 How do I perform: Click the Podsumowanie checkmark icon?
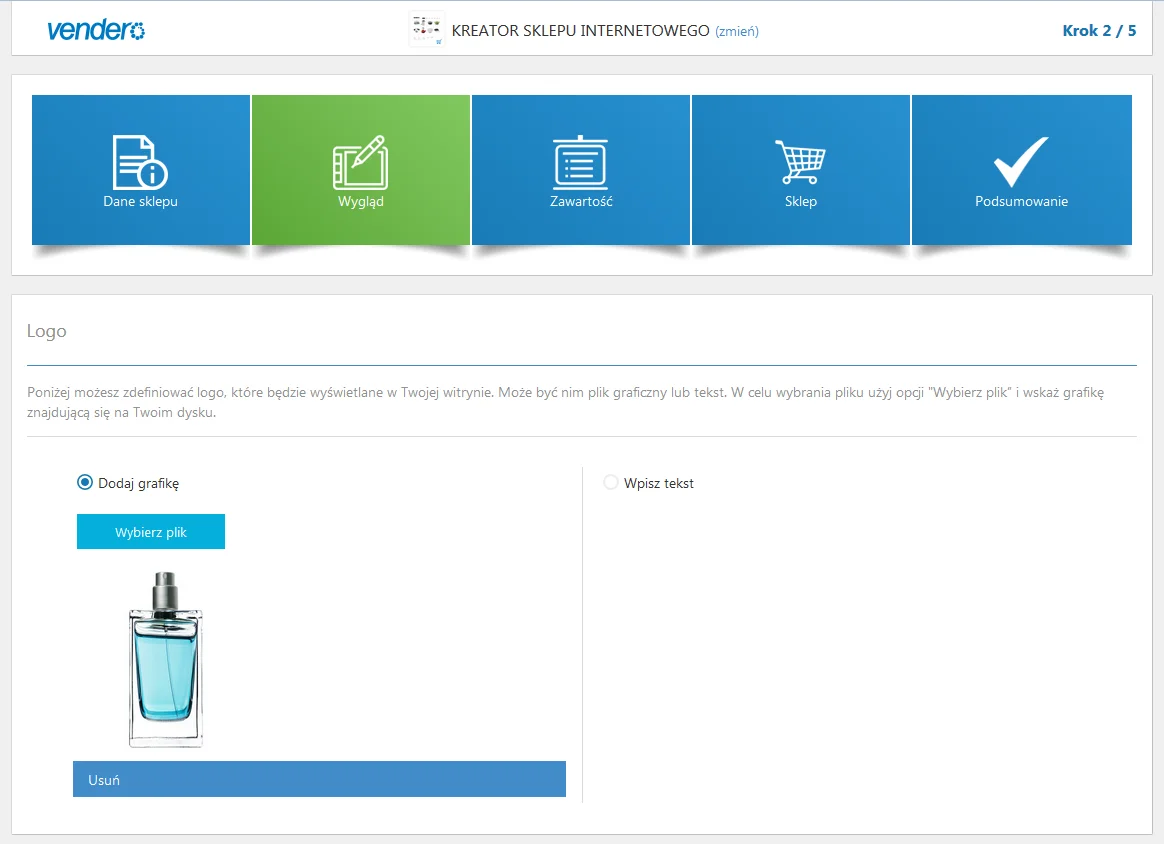[x=1021, y=162]
